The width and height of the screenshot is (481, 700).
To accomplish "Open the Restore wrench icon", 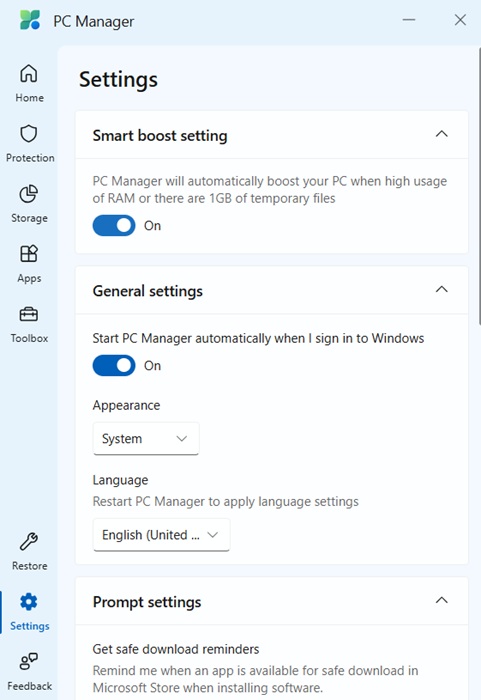I will pyautogui.click(x=29, y=542).
